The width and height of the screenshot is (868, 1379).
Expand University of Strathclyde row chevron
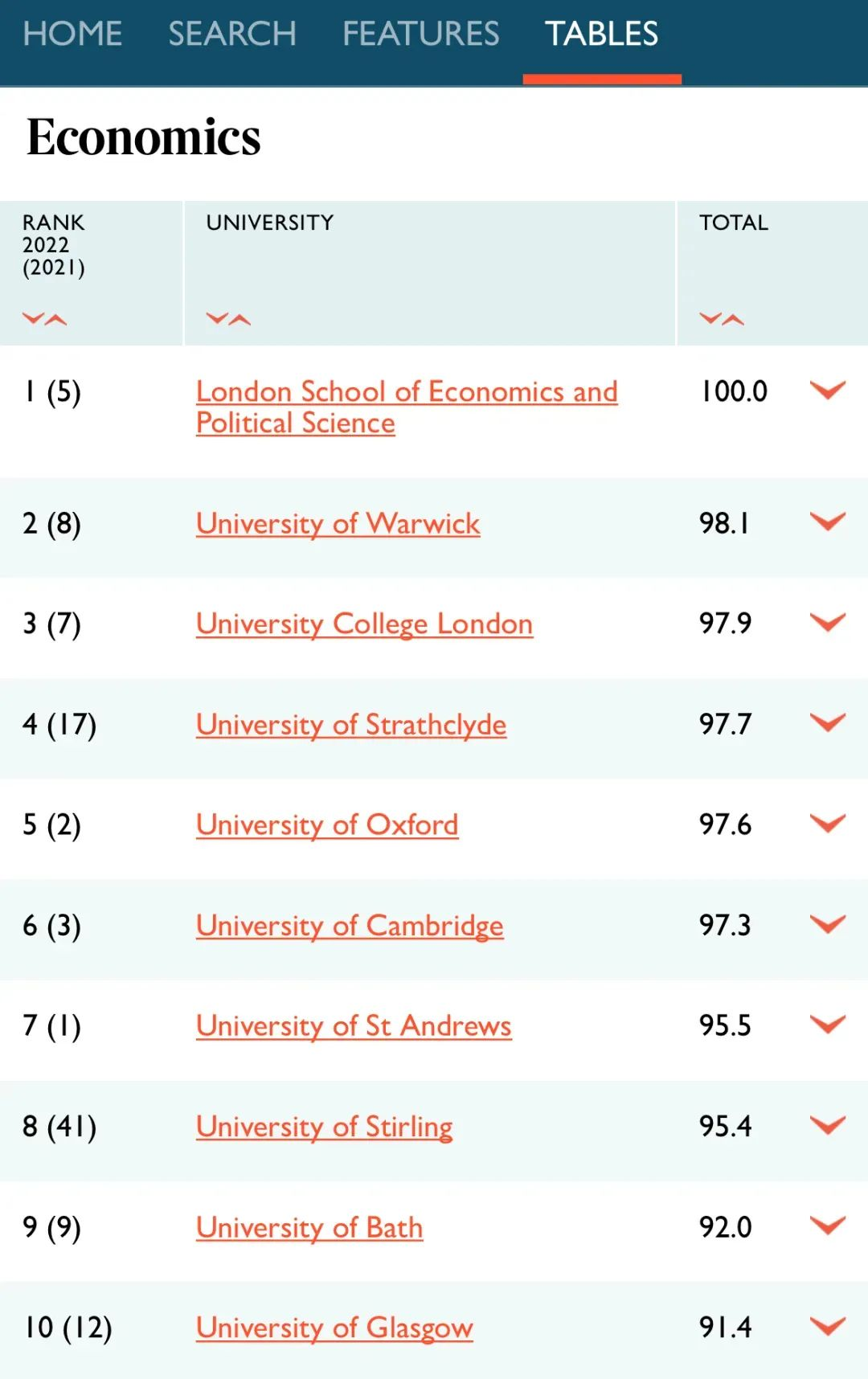click(x=827, y=723)
